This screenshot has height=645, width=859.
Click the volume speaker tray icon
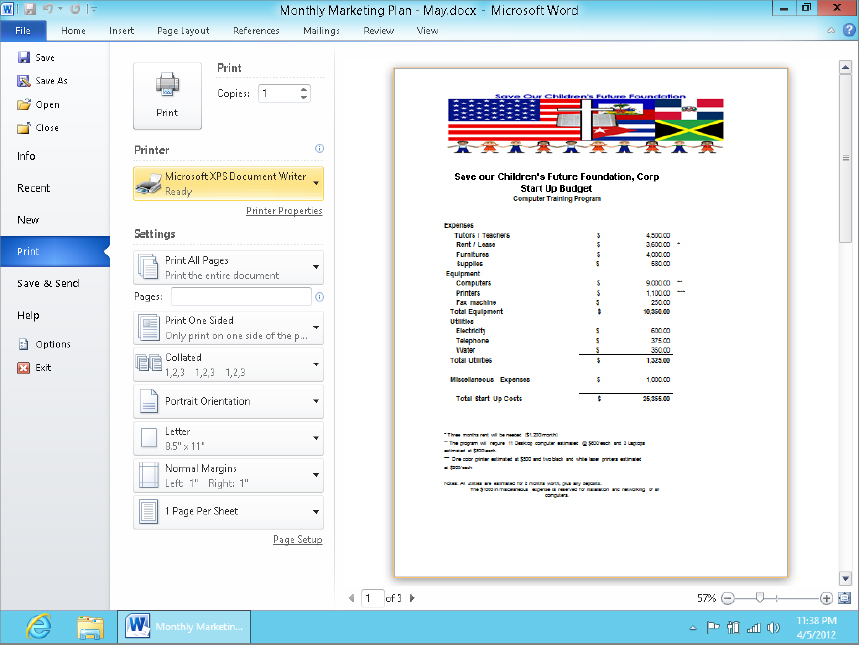tap(773, 628)
